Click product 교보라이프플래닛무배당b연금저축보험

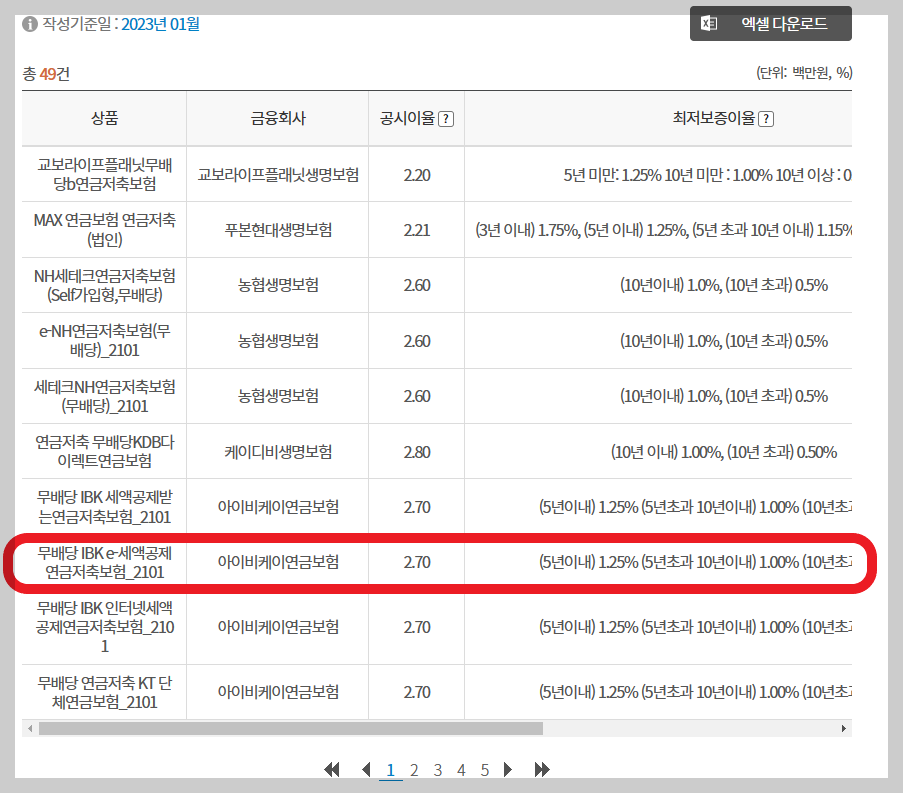click(x=104, y=174)
